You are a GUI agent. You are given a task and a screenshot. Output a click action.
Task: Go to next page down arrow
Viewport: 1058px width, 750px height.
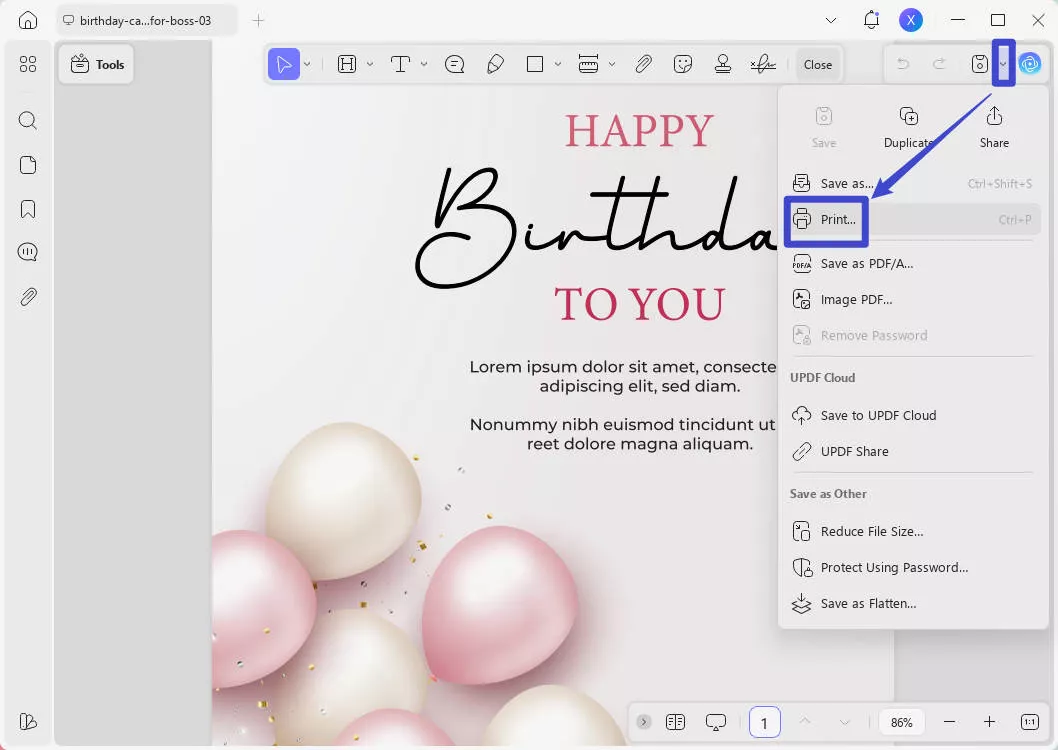[845, 722]
